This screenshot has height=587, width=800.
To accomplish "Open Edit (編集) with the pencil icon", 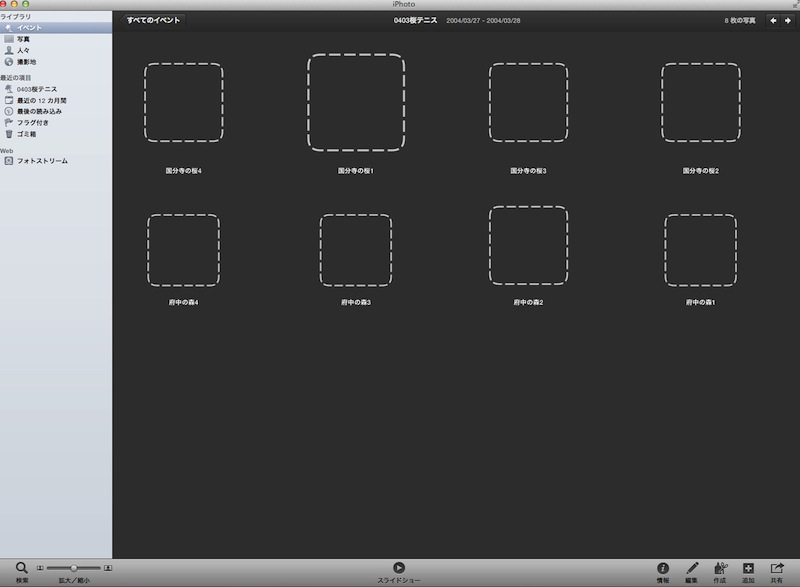I will [x=692, y=568].
